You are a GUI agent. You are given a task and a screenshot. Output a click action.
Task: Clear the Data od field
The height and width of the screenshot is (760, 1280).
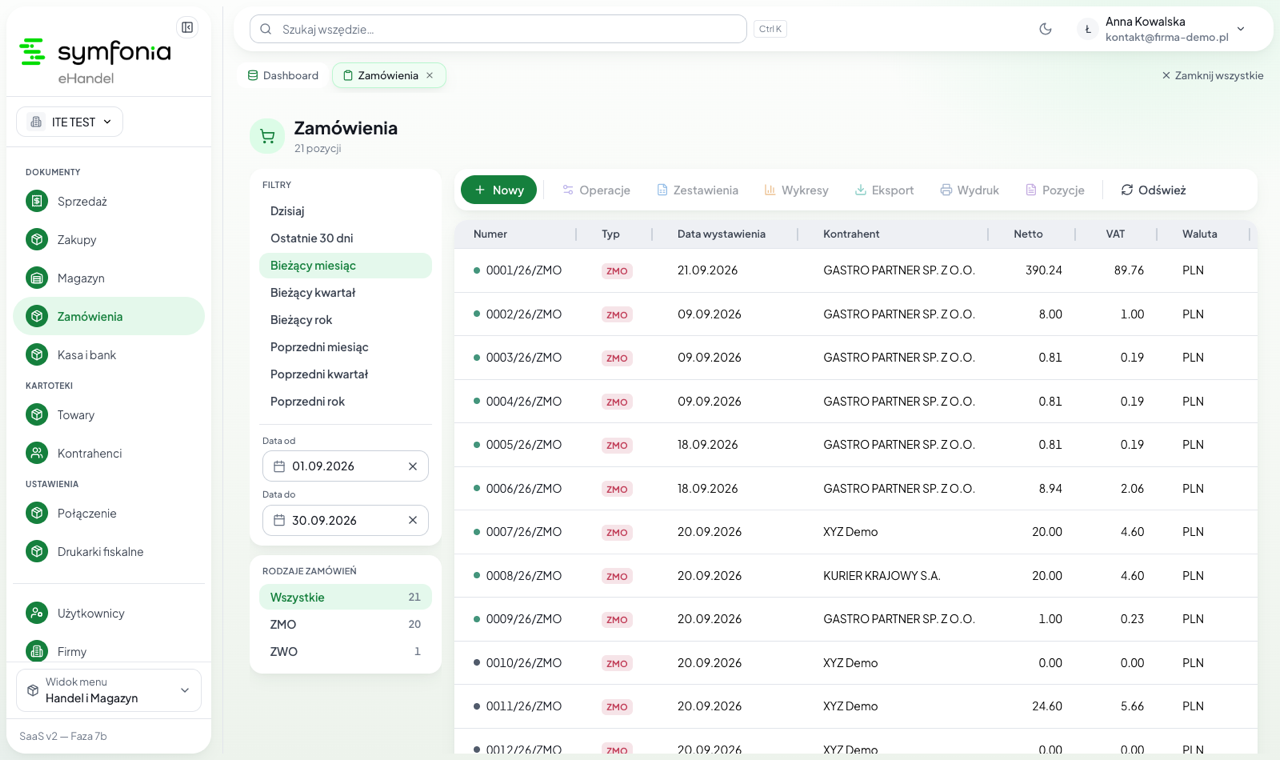click(413, 466)
